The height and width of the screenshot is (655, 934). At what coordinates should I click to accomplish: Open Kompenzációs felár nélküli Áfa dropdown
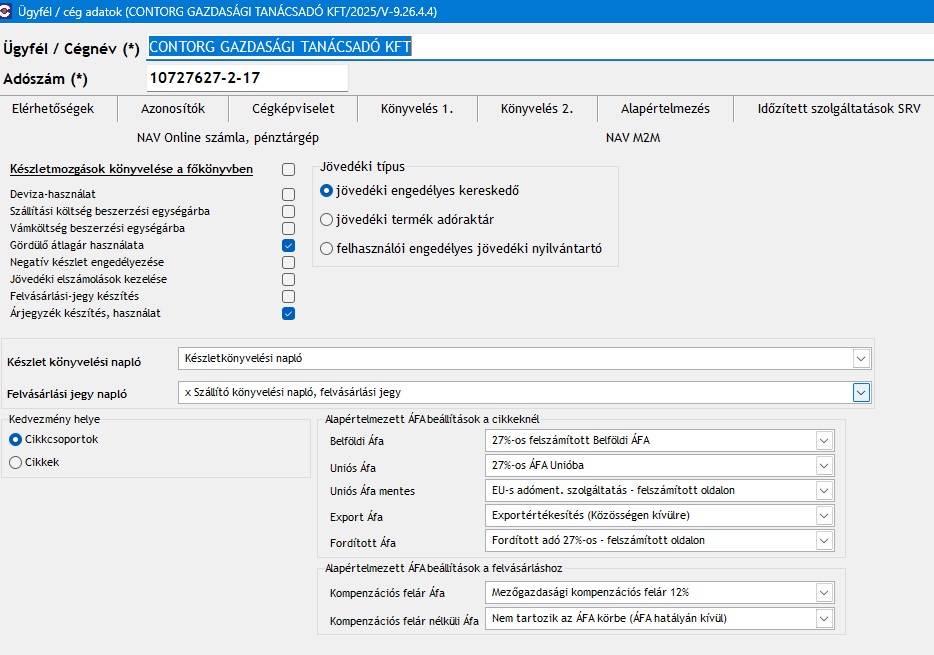pyautogui.click(x=824, y=619)
